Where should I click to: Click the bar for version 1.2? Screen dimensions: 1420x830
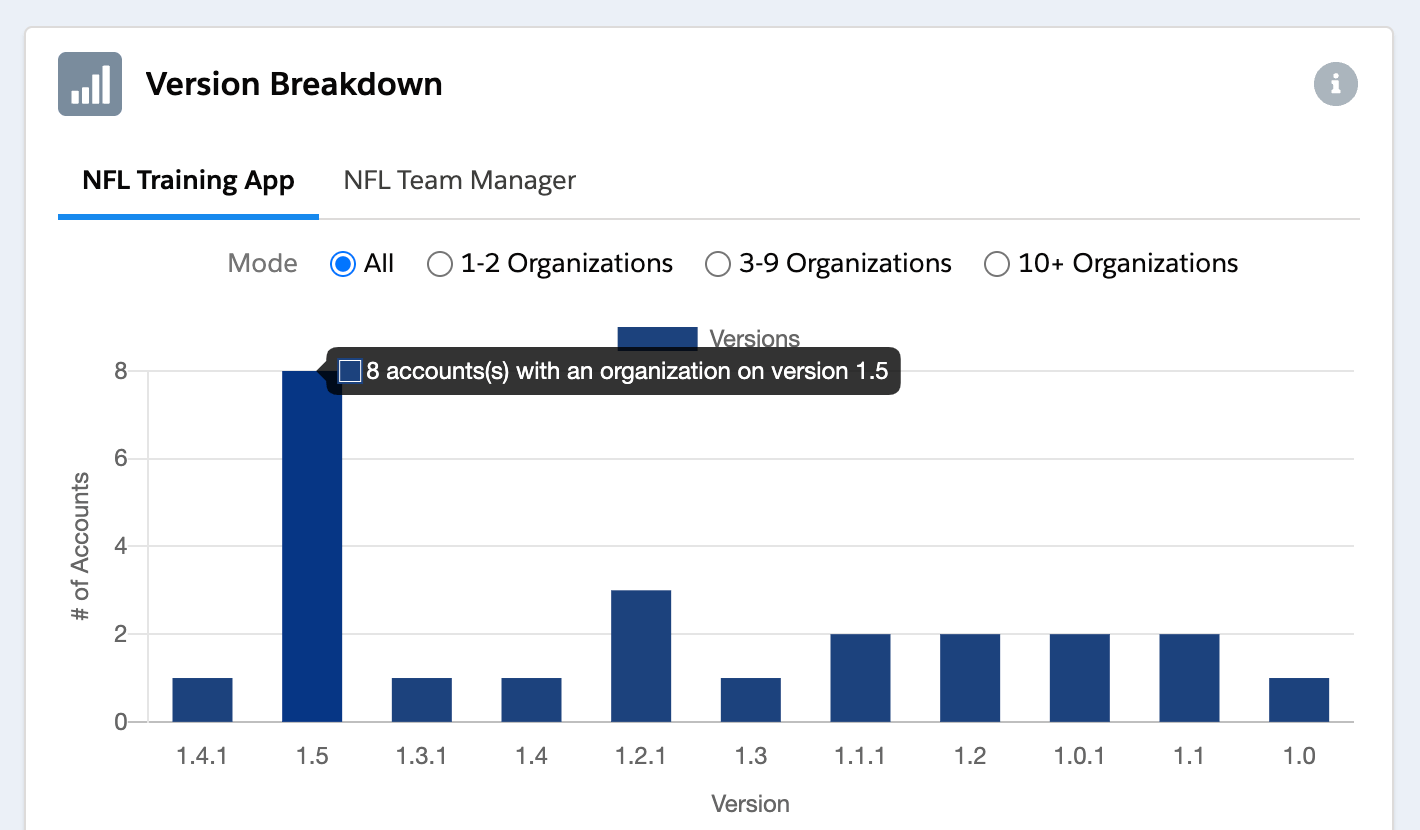click(x=970, y=678)
